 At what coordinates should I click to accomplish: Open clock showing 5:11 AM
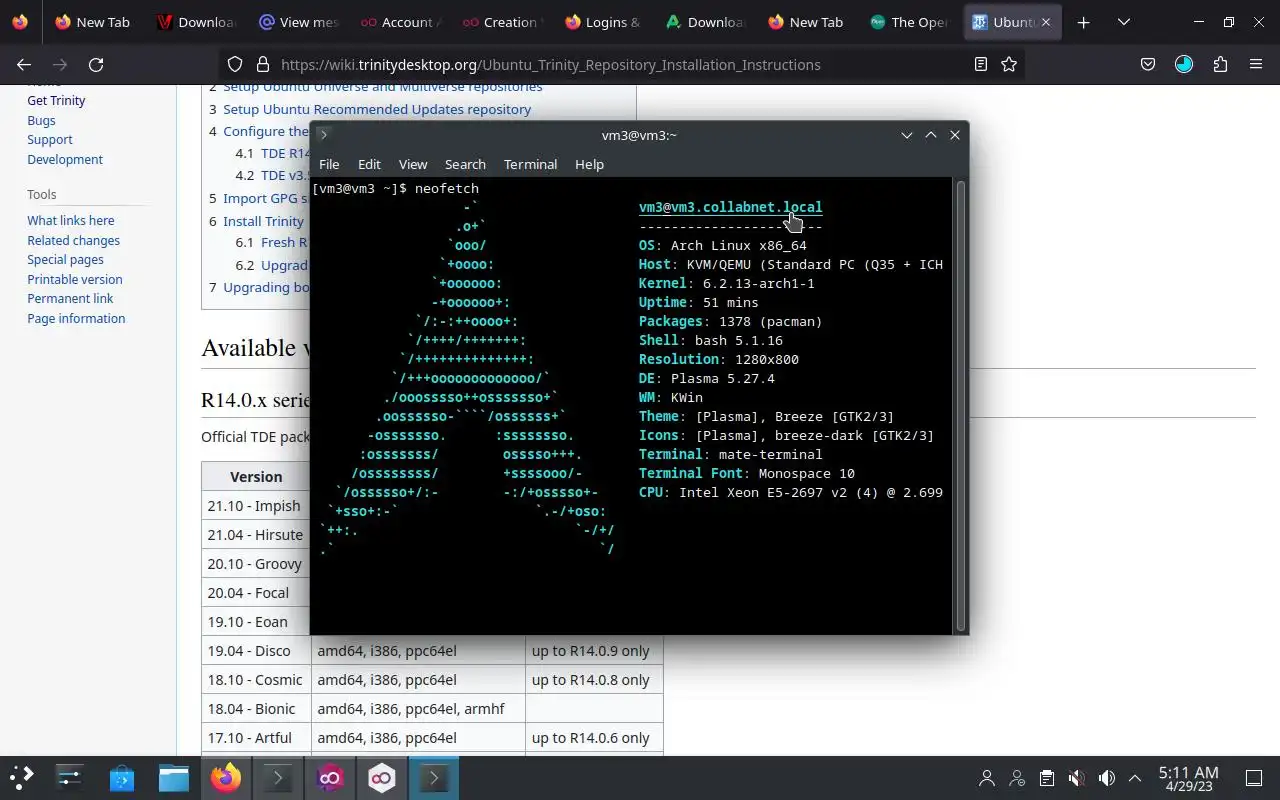click(x=1188, y=778)
